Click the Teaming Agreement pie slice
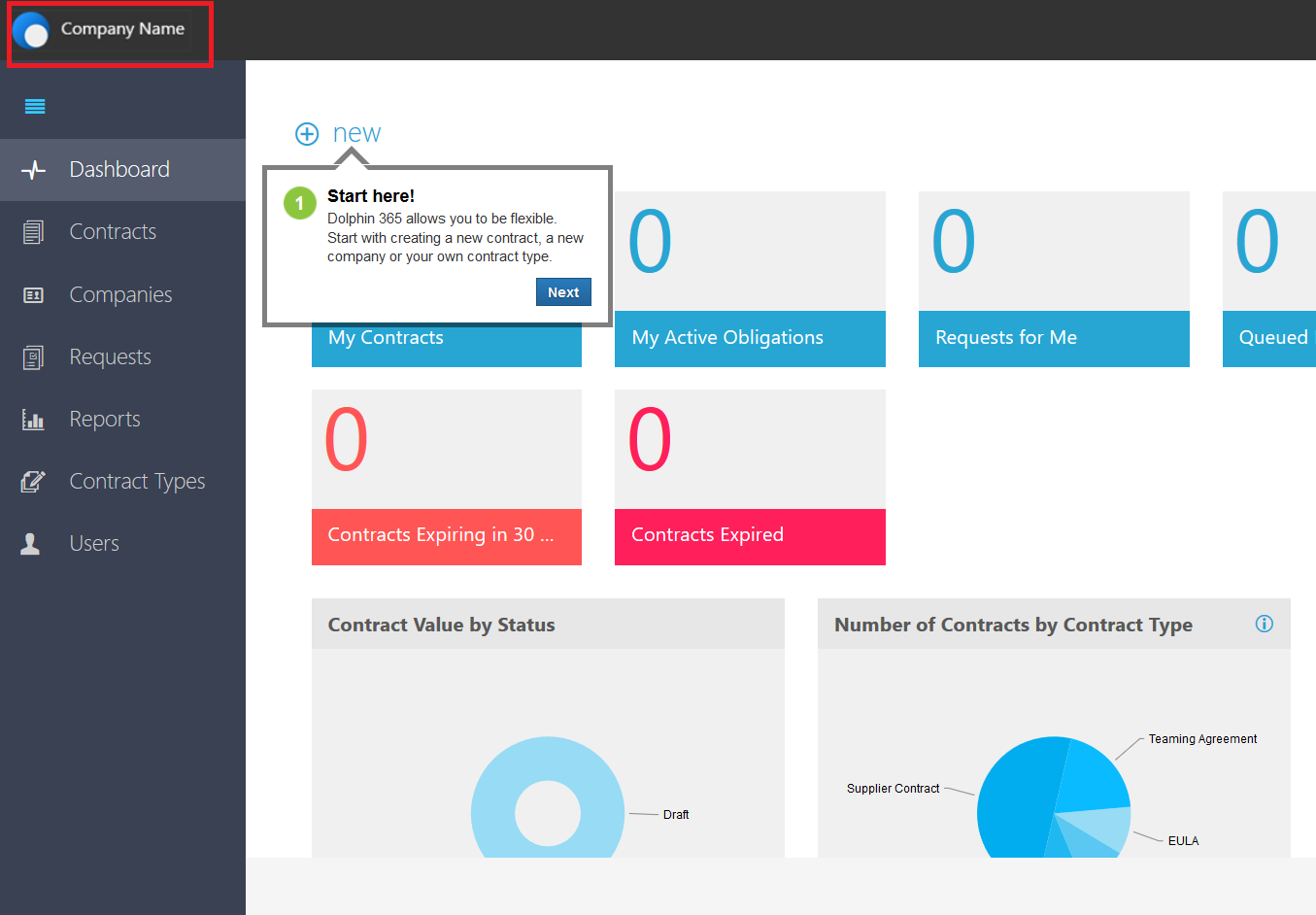Image resolution: width=1316 pixels, height=915 pixels. coord(1093,777)
